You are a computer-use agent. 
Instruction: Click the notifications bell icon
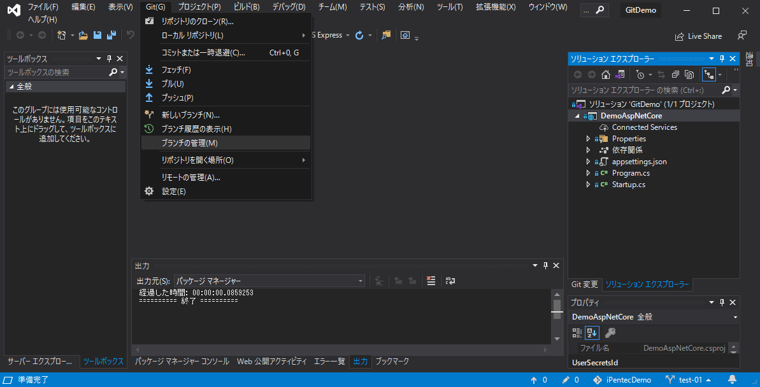[732, 380]
